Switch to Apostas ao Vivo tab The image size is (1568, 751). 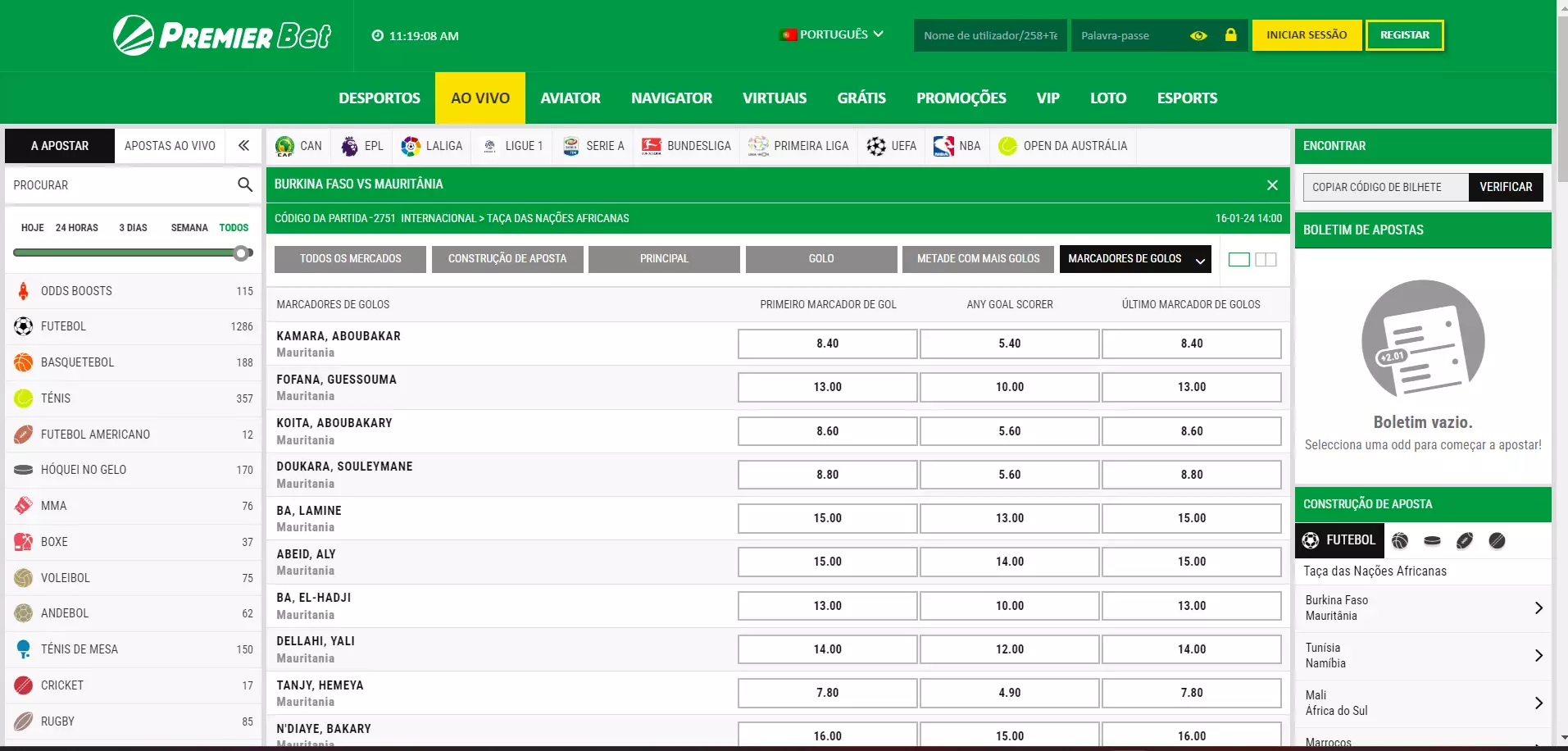coord(170,146)
